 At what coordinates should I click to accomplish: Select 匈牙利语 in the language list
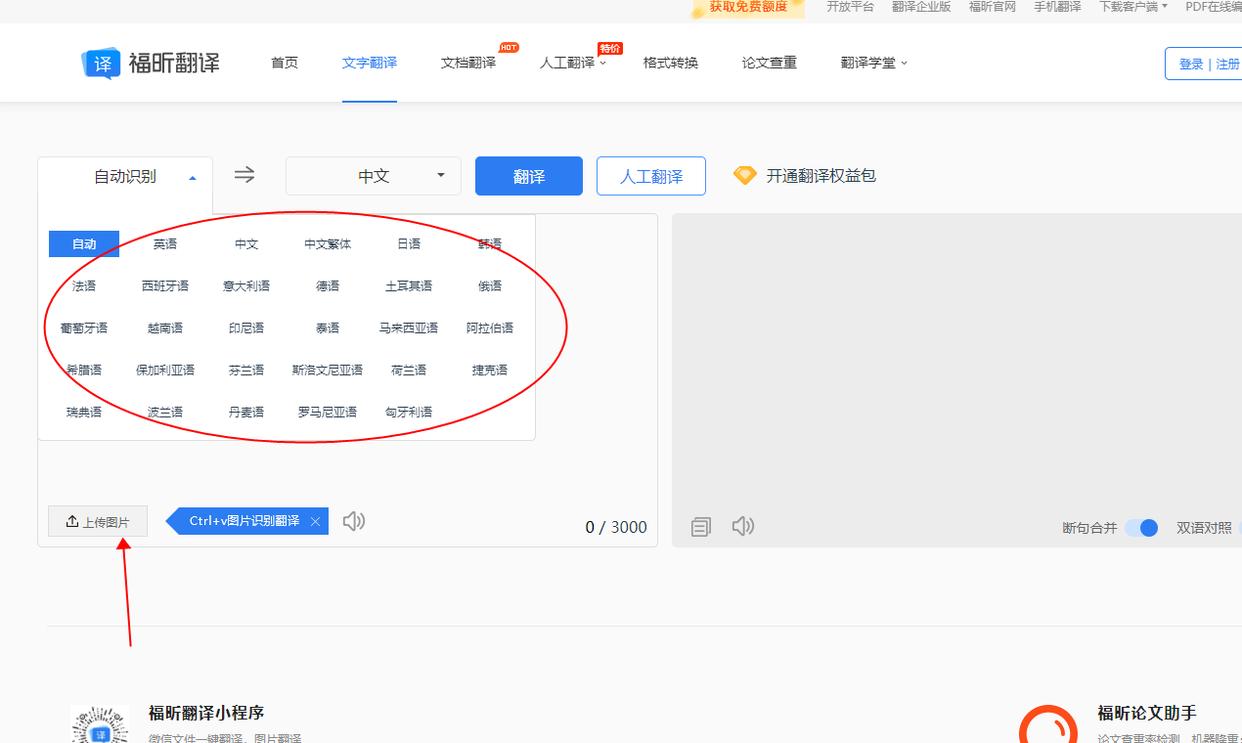pos(409,412)
